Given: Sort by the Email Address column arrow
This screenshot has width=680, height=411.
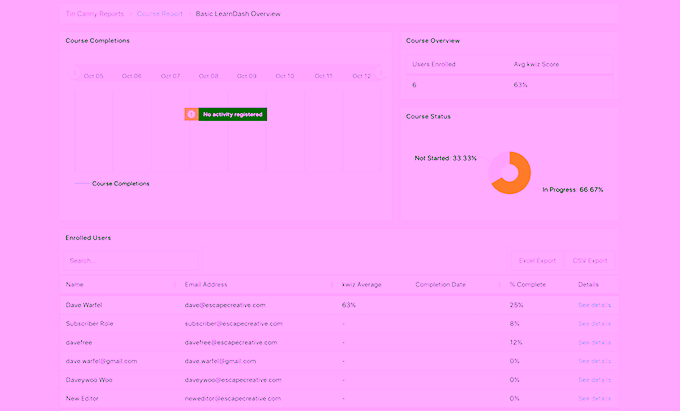Looking at the screenshot, I should [332, 285].
